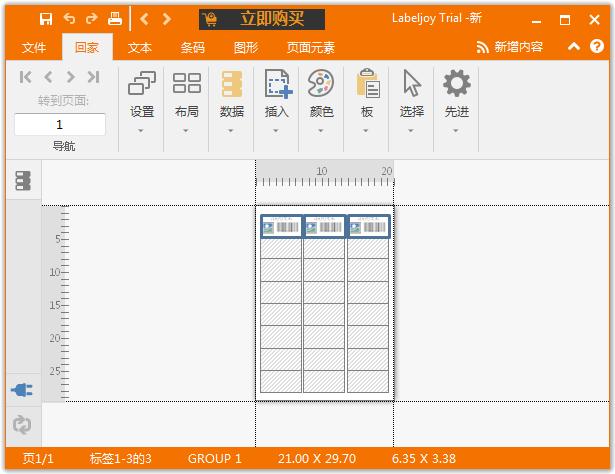Open the 设置 settings icon in ribbon
Image resolution: width=615 pixels, height=474 pixels.
coord(142,84)
